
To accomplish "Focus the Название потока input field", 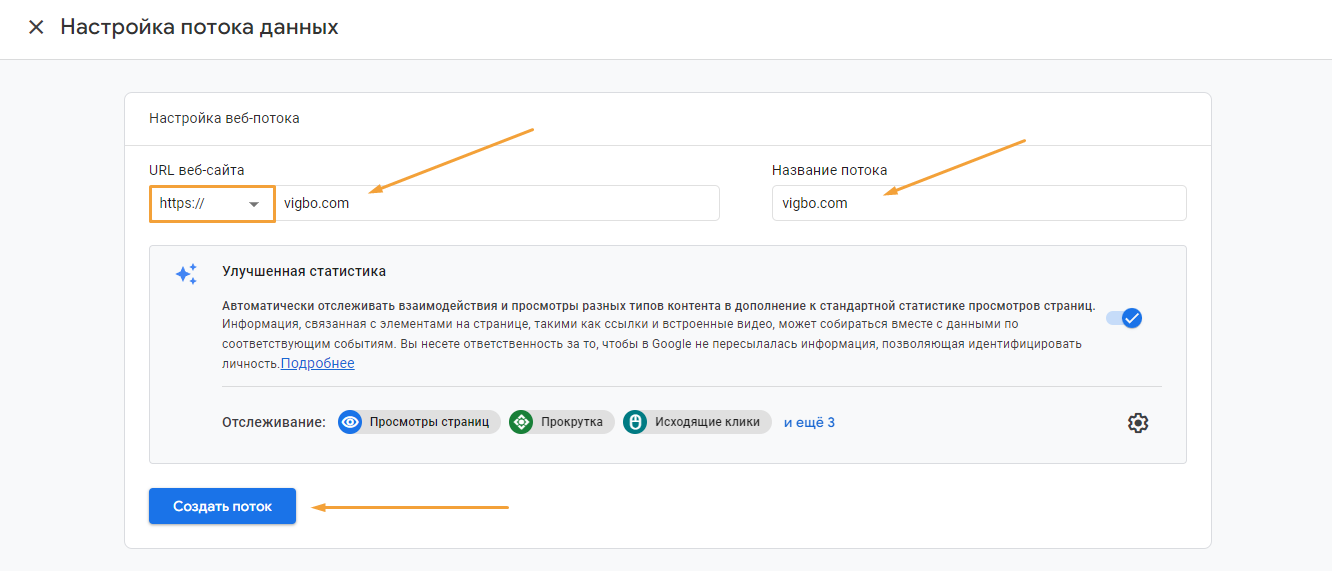I will tap(979, 203).
